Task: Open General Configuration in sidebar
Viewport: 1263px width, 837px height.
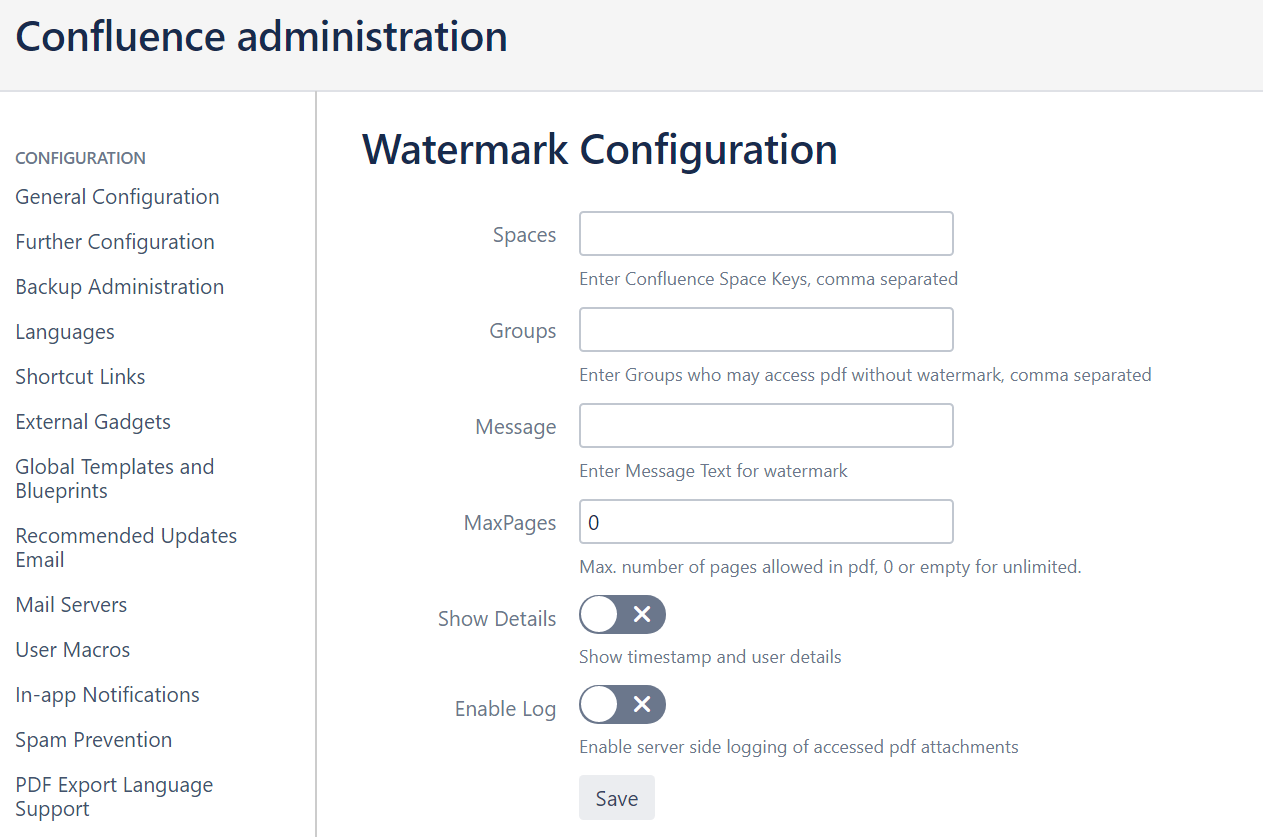Action: (117, 197)
